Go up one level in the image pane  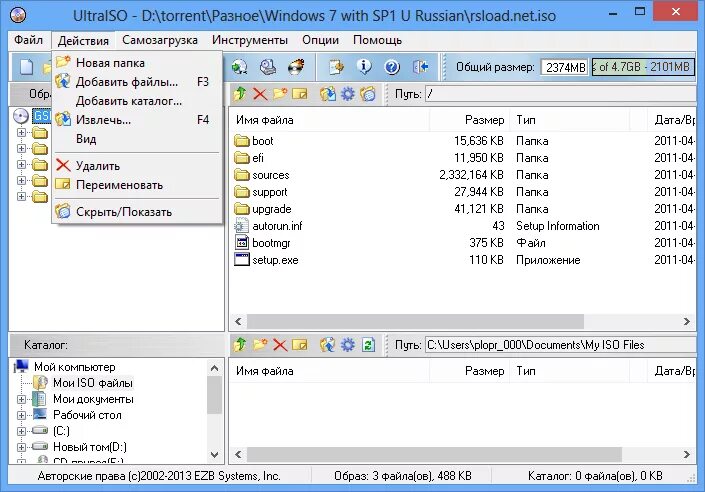240,94
